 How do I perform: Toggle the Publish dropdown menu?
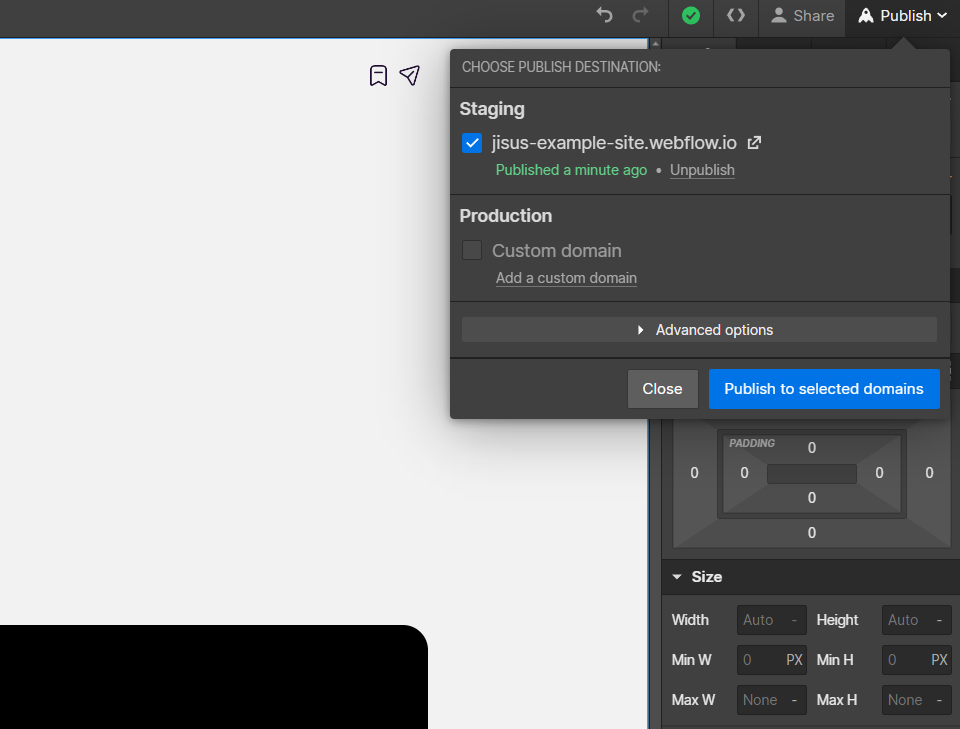tap(902, 16)
